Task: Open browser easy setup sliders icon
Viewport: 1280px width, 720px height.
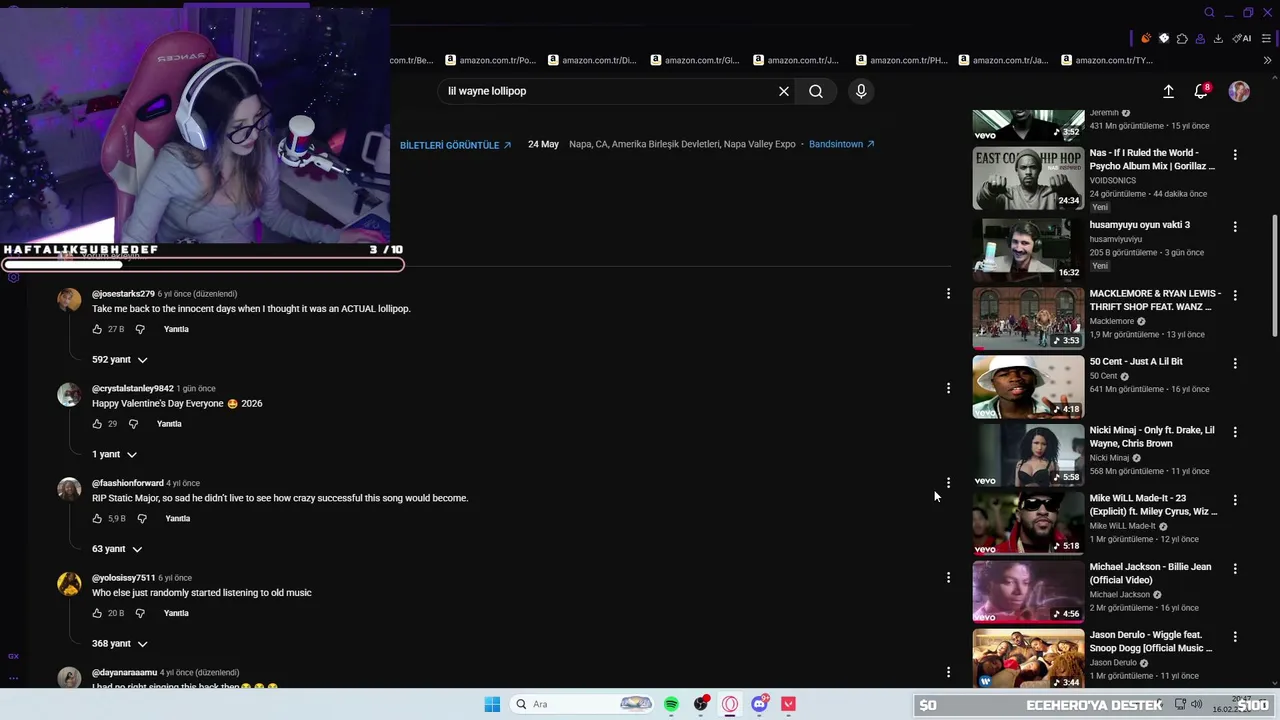Action: [1267, 38]
